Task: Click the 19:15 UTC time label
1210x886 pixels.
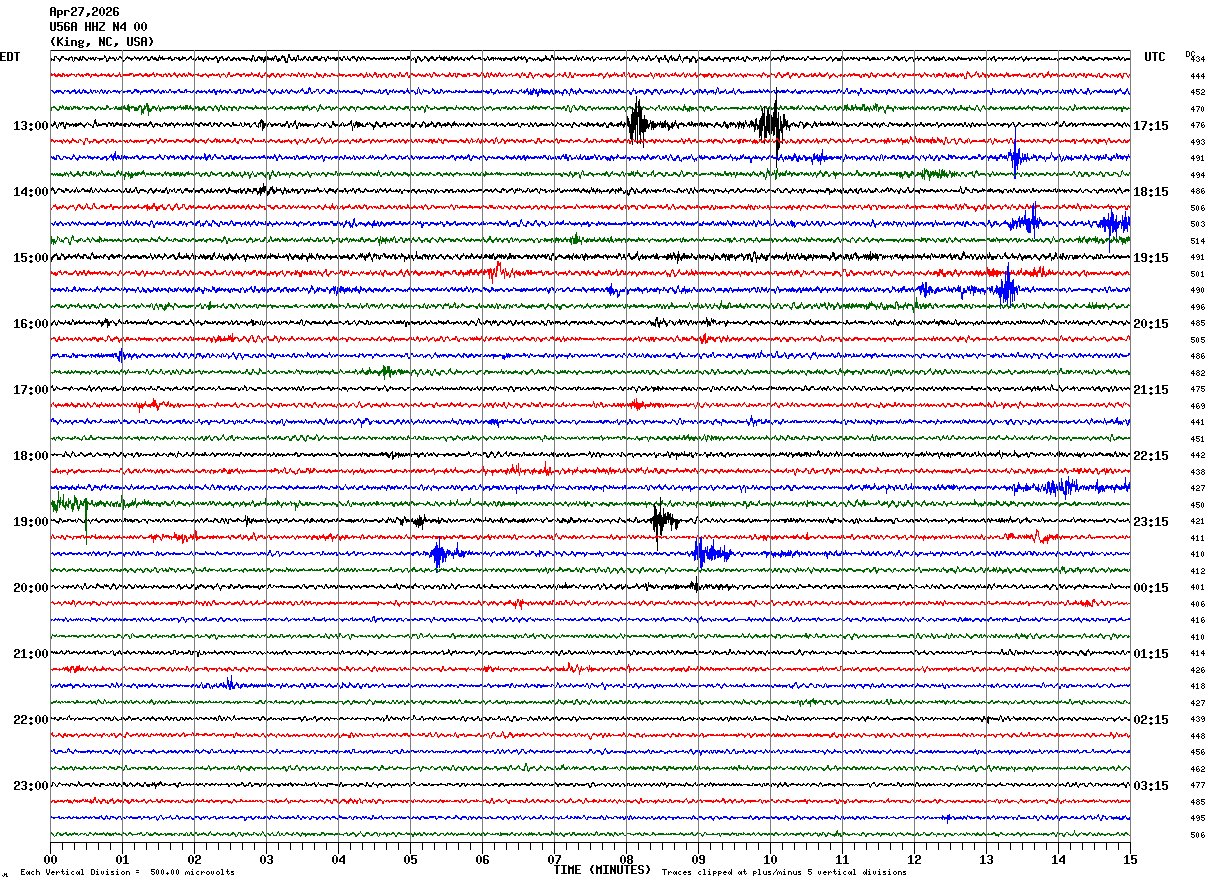Action: pyautogui.click(x=1151, y=258)
